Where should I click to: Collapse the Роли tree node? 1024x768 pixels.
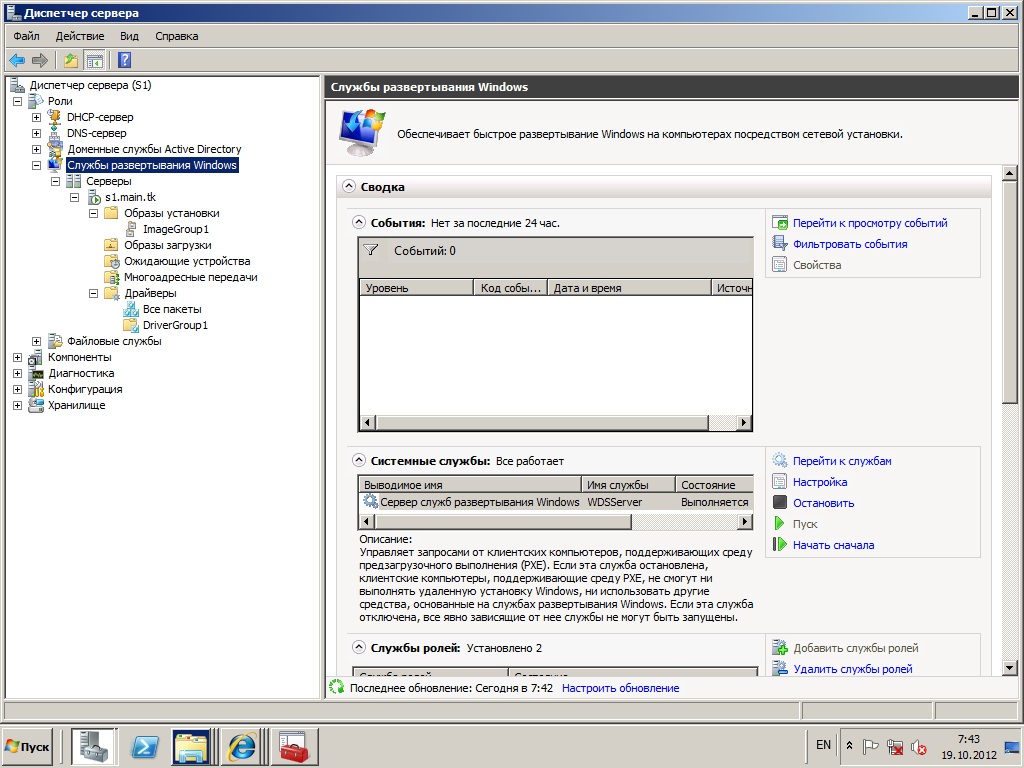click(18, 101)
